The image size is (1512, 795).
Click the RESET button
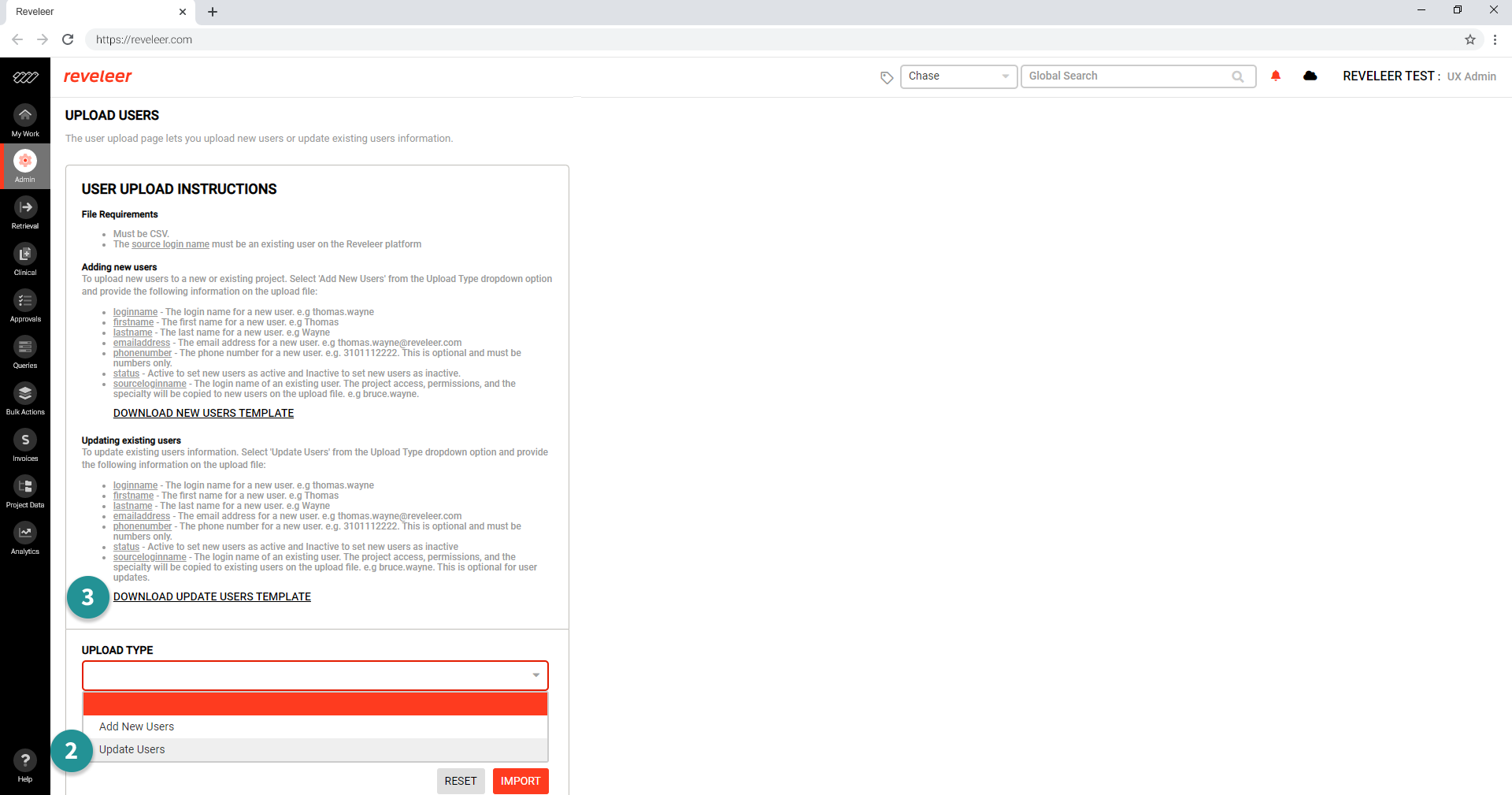click(x=461, y=781)
